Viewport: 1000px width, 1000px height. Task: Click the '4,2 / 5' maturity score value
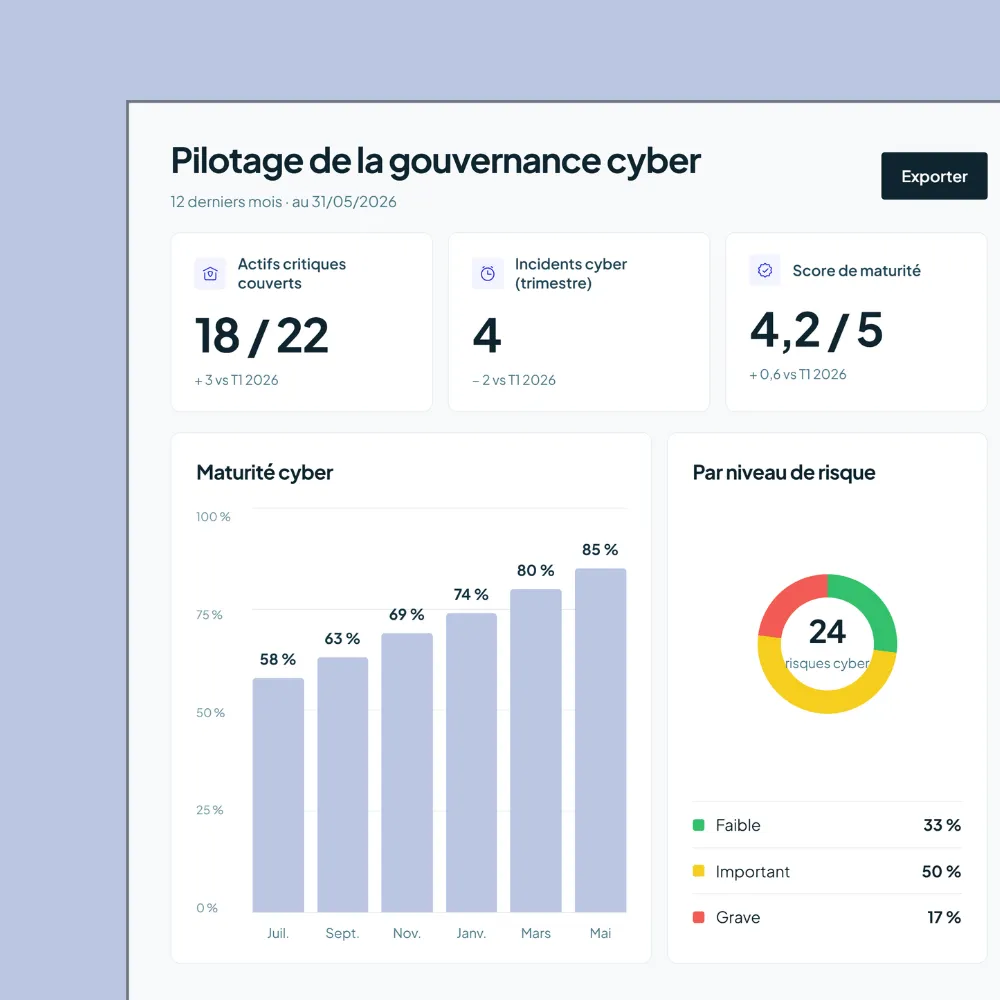coord(816,330)
